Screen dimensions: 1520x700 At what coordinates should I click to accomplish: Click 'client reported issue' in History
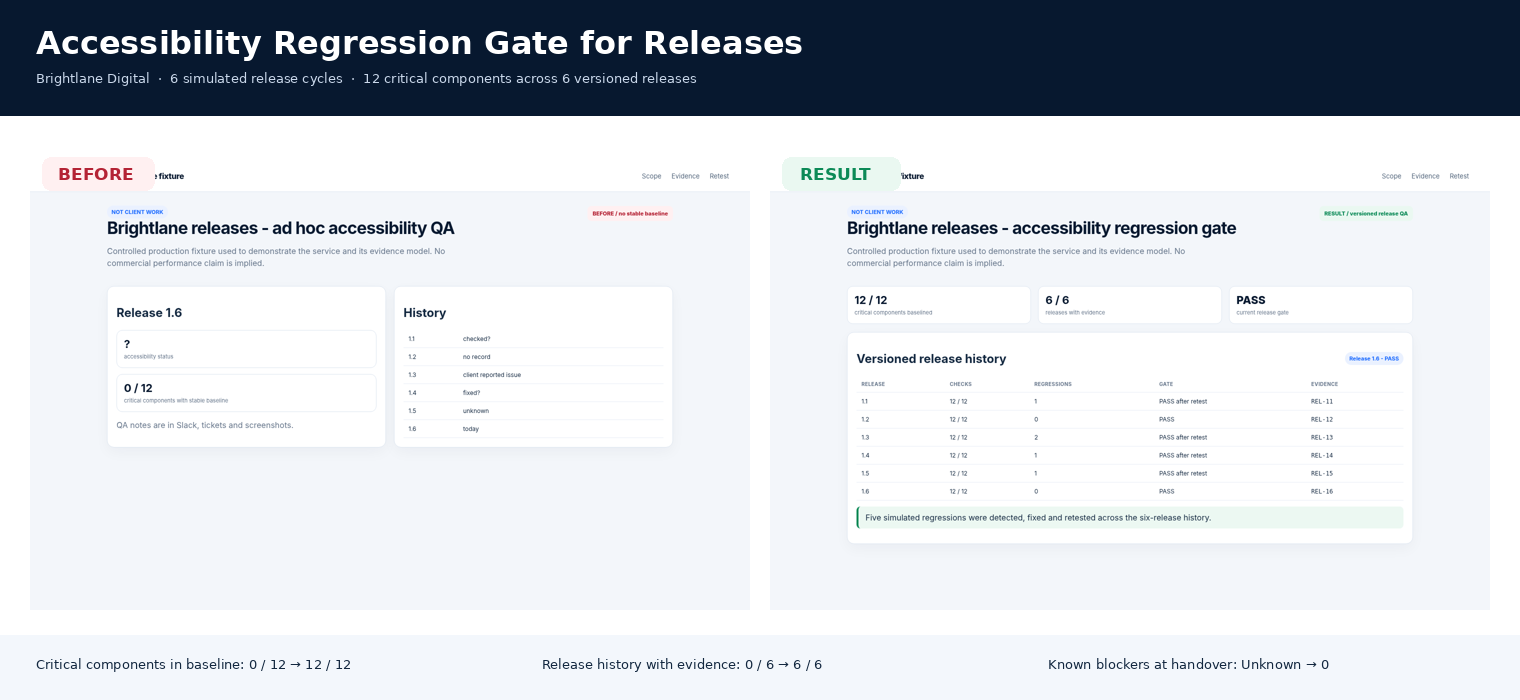pos(491,375)
